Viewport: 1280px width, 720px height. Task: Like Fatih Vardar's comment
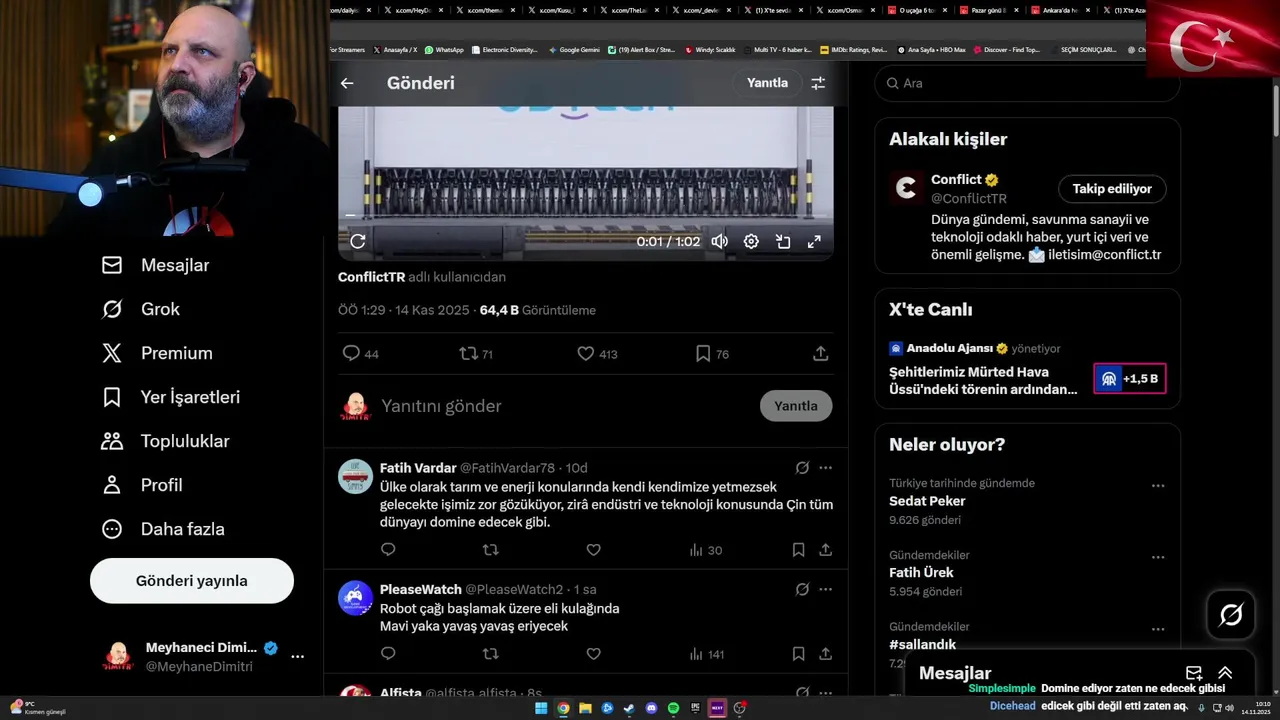[593, 549]
